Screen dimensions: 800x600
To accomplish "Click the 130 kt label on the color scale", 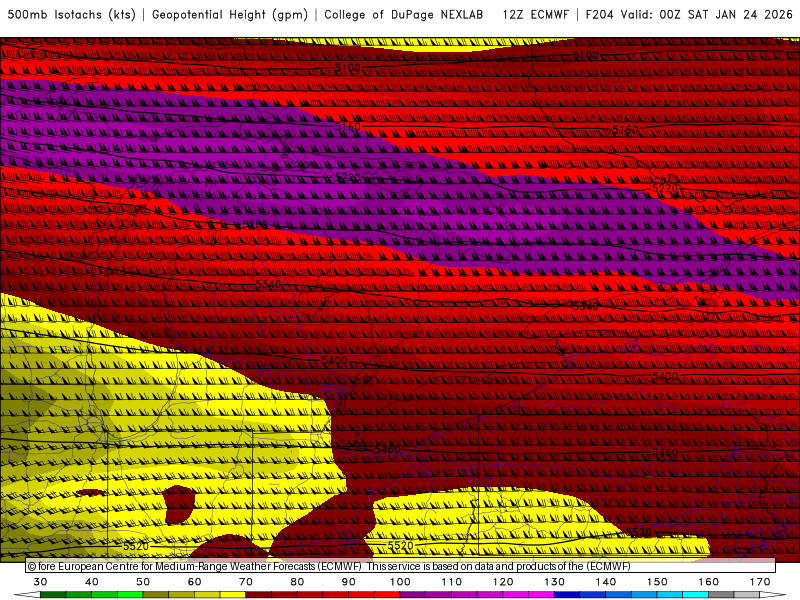I will point(555,582).
